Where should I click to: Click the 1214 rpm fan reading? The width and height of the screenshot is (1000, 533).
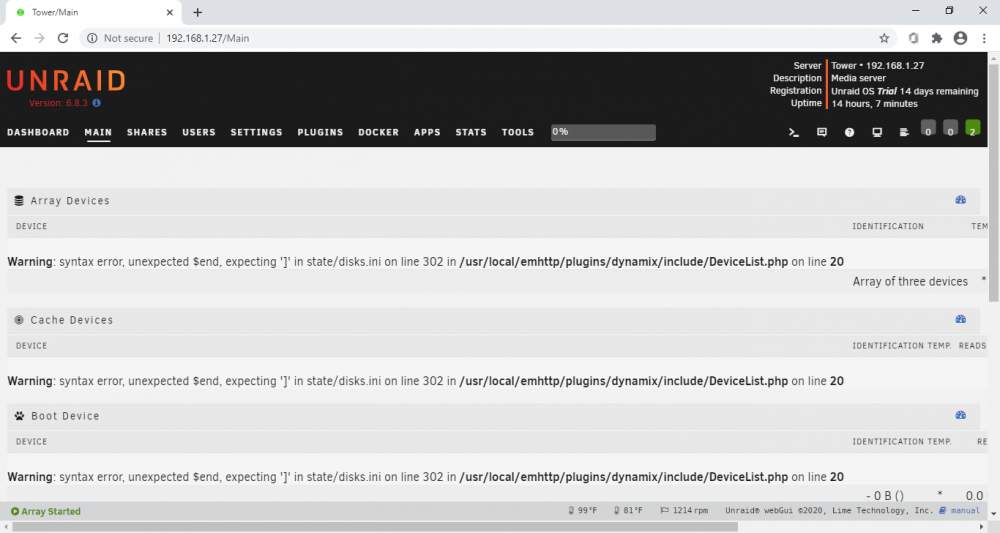pyautogui.click(x=690, y=510)
